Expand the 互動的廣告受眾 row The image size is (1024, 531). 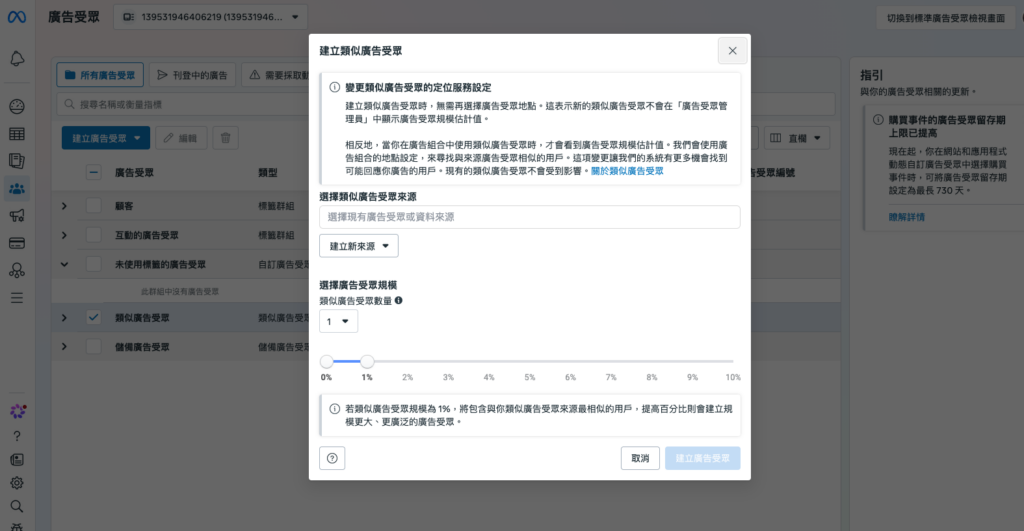64,235
